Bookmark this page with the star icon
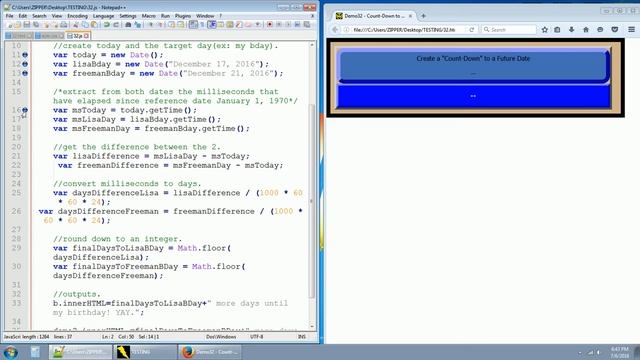Viewport: 640px width, 360px height. click(544, 30)
